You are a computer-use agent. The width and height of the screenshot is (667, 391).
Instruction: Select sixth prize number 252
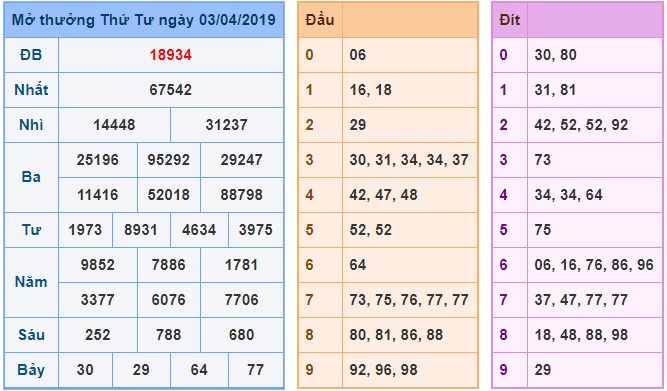97,335
